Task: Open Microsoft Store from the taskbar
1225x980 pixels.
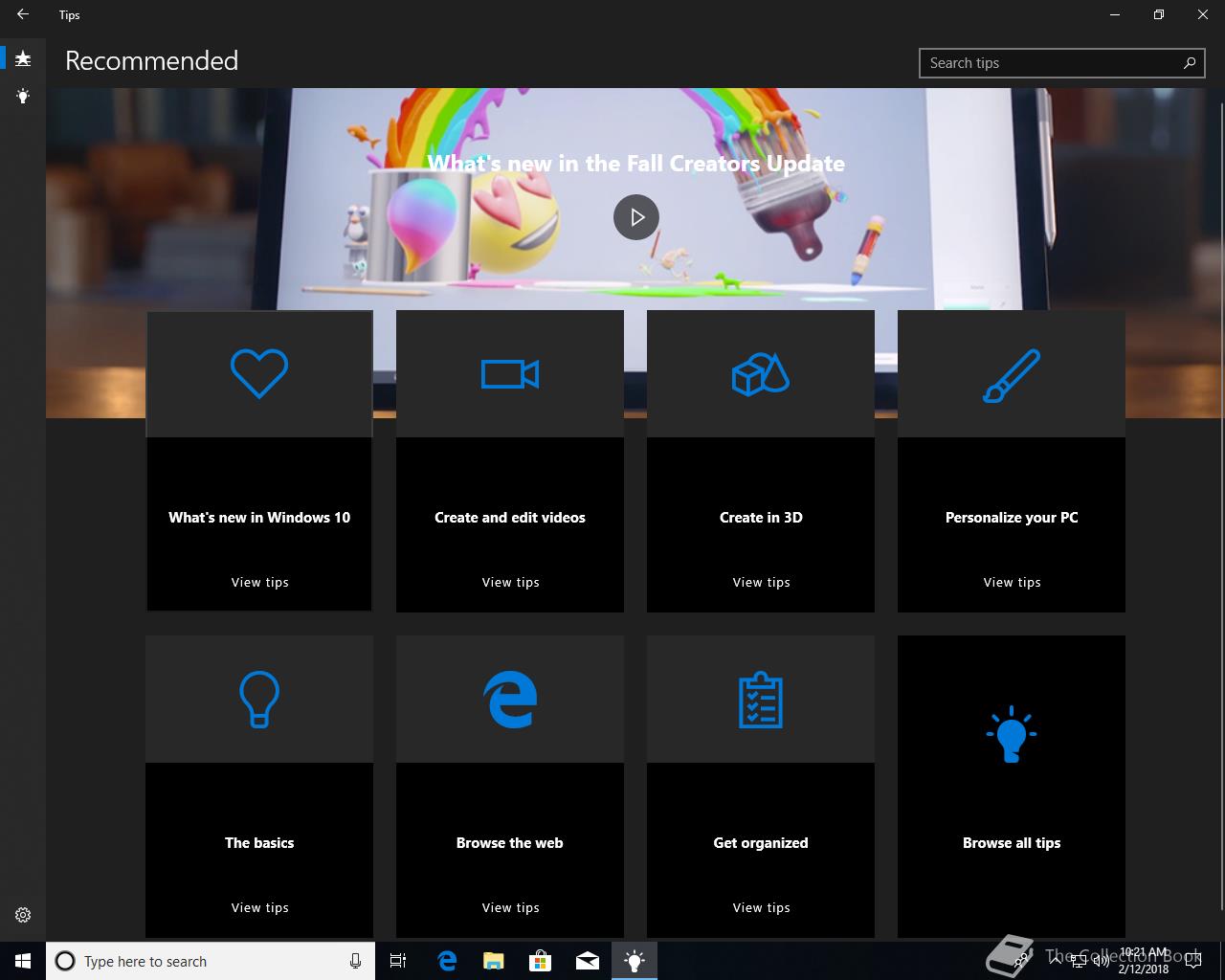Action: coord(541,961)
